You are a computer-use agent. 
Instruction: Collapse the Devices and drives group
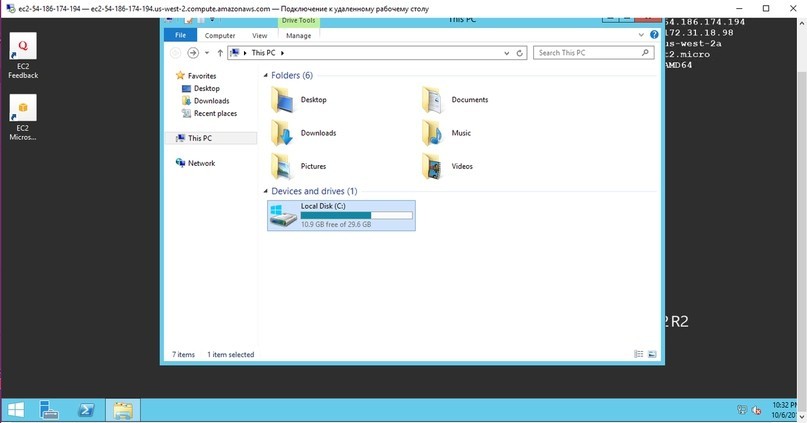266,191
